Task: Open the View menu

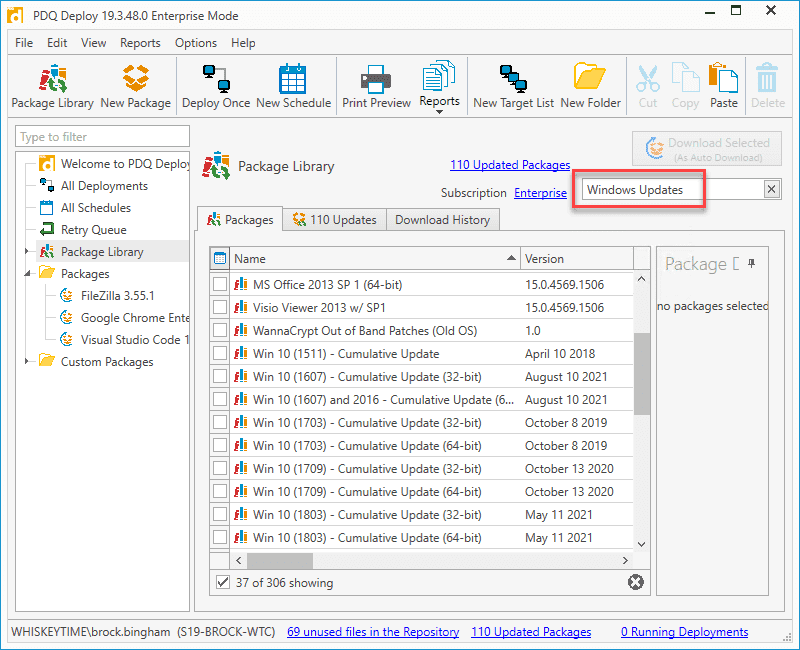Action: pos(93,43)
